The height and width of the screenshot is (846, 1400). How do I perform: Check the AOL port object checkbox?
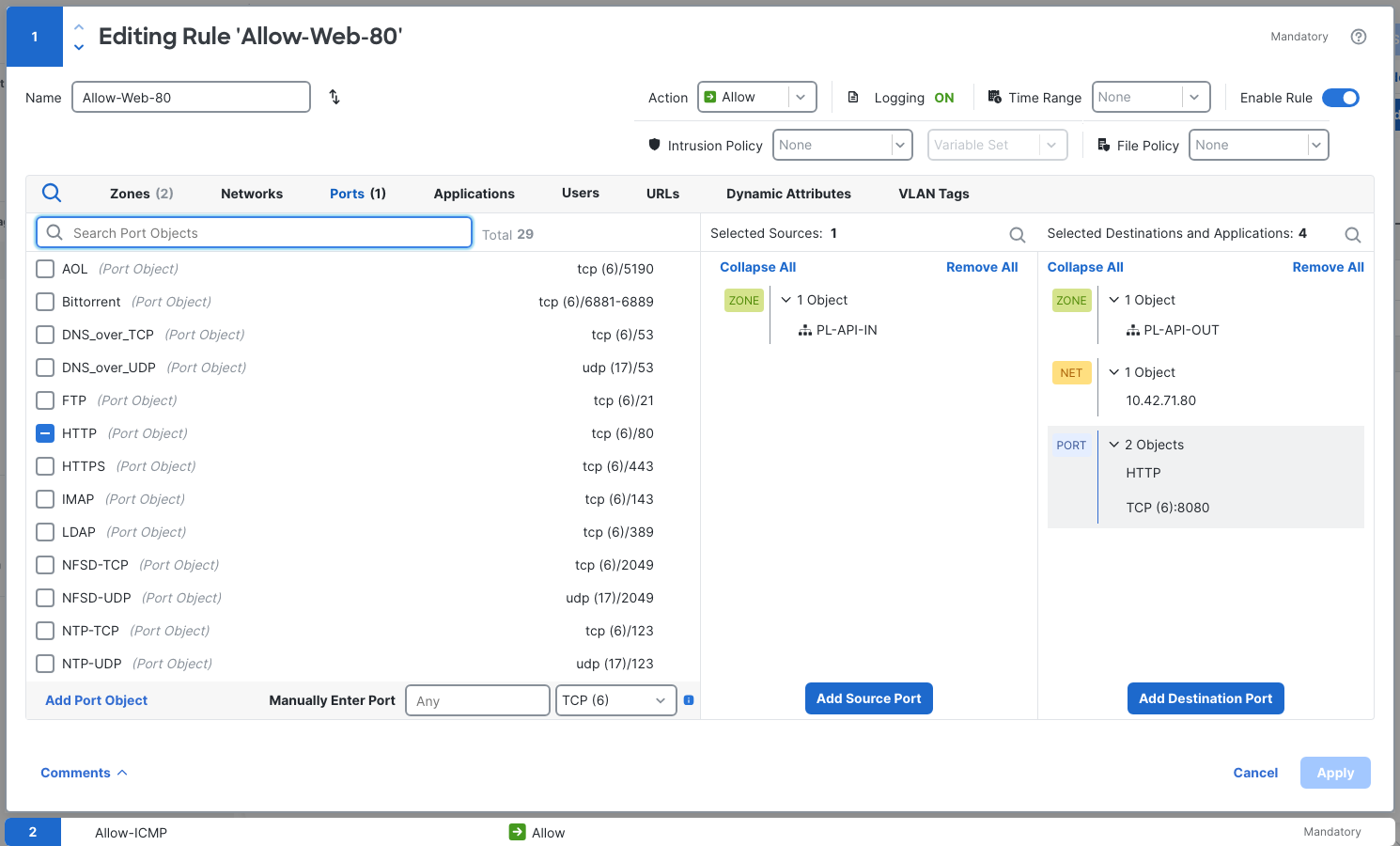coord(45,269)
